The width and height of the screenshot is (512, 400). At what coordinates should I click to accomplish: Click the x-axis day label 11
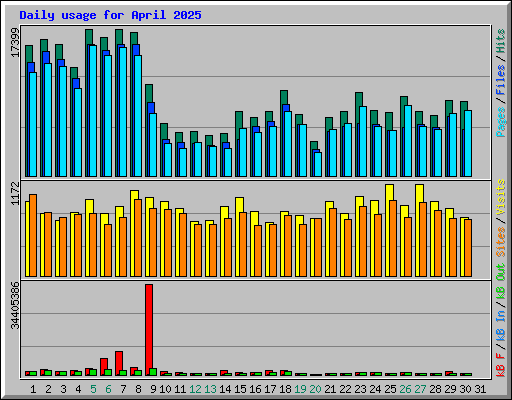[180, 389]
